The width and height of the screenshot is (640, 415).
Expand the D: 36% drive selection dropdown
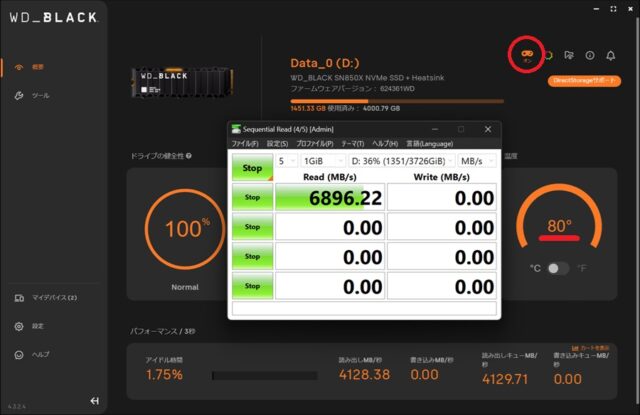pyautogui.click(x=402, y=161)
